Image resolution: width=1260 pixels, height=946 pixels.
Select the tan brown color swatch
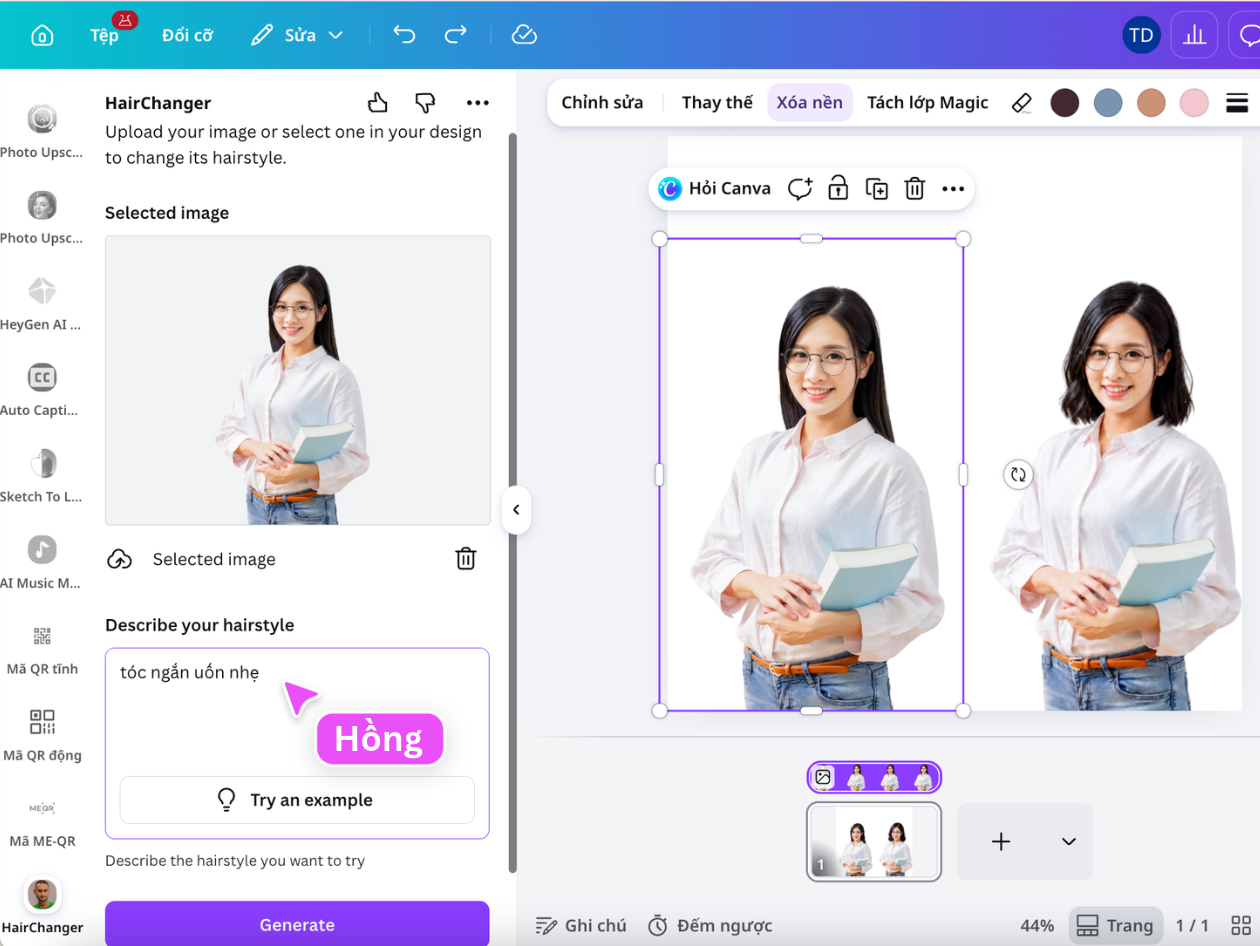(1151, 102)
